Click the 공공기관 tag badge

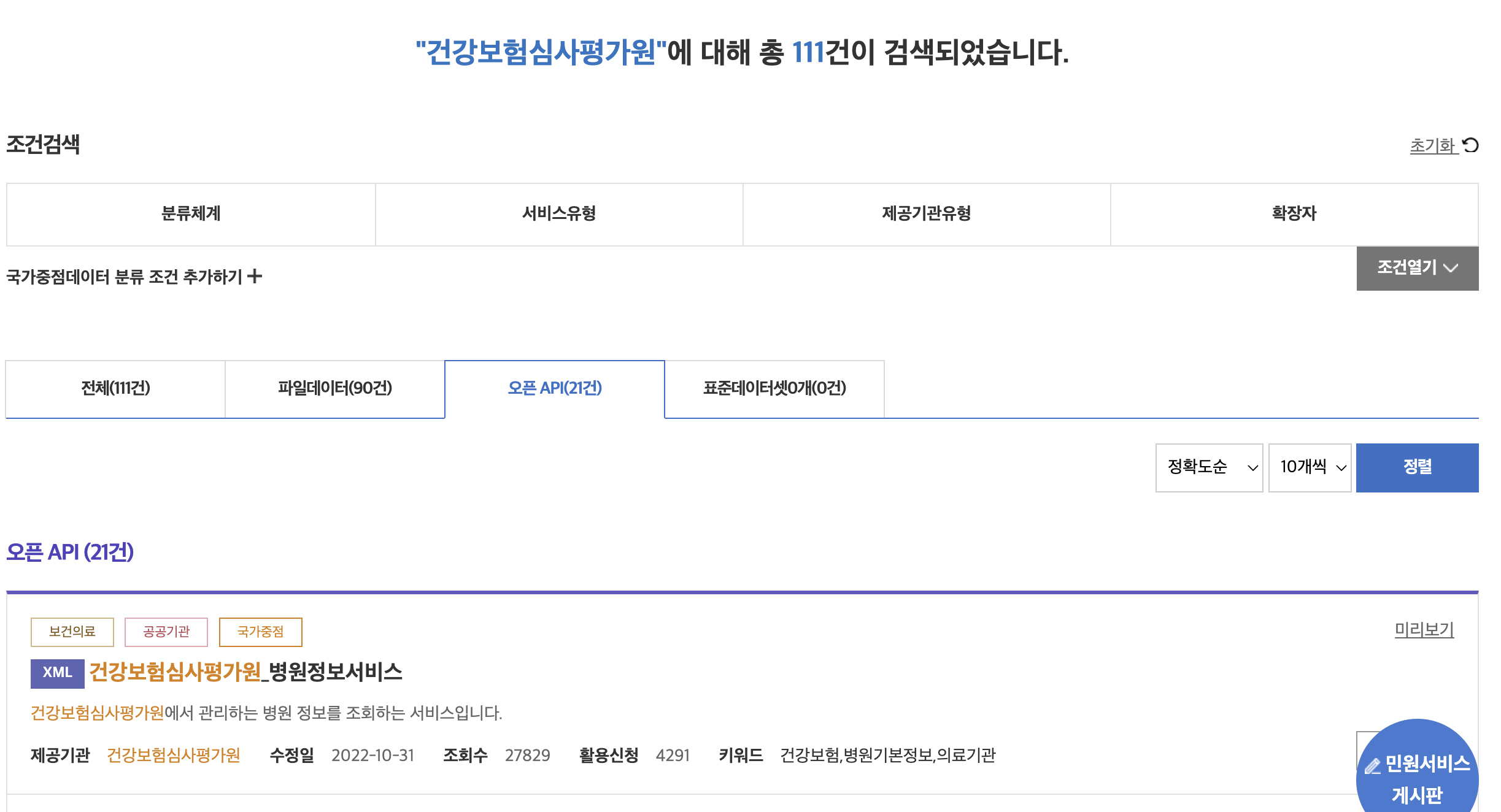pos(166,632)
